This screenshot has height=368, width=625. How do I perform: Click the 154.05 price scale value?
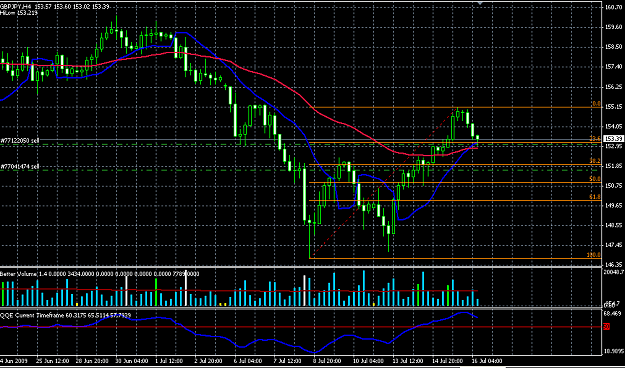point(614,126)
